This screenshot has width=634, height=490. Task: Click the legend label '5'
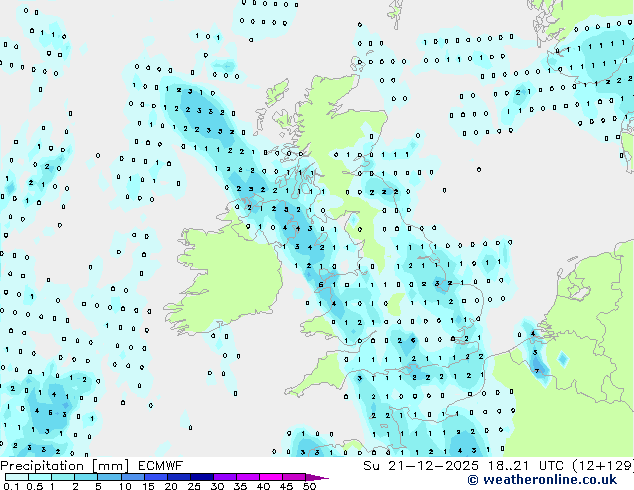pos(98,486)
